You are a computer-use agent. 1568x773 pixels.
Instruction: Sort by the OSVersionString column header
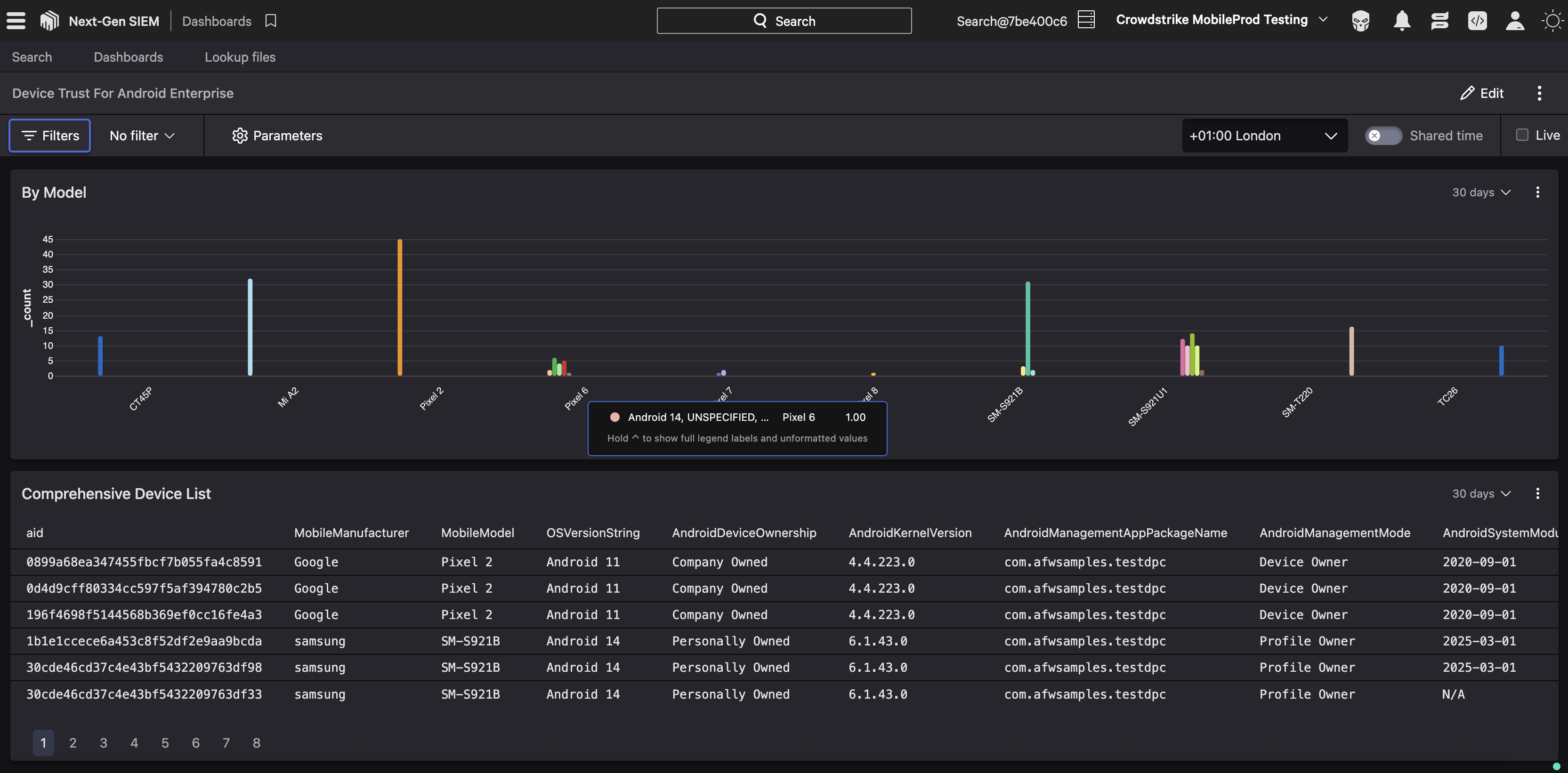pyautogui.click(x=593, y=532)
